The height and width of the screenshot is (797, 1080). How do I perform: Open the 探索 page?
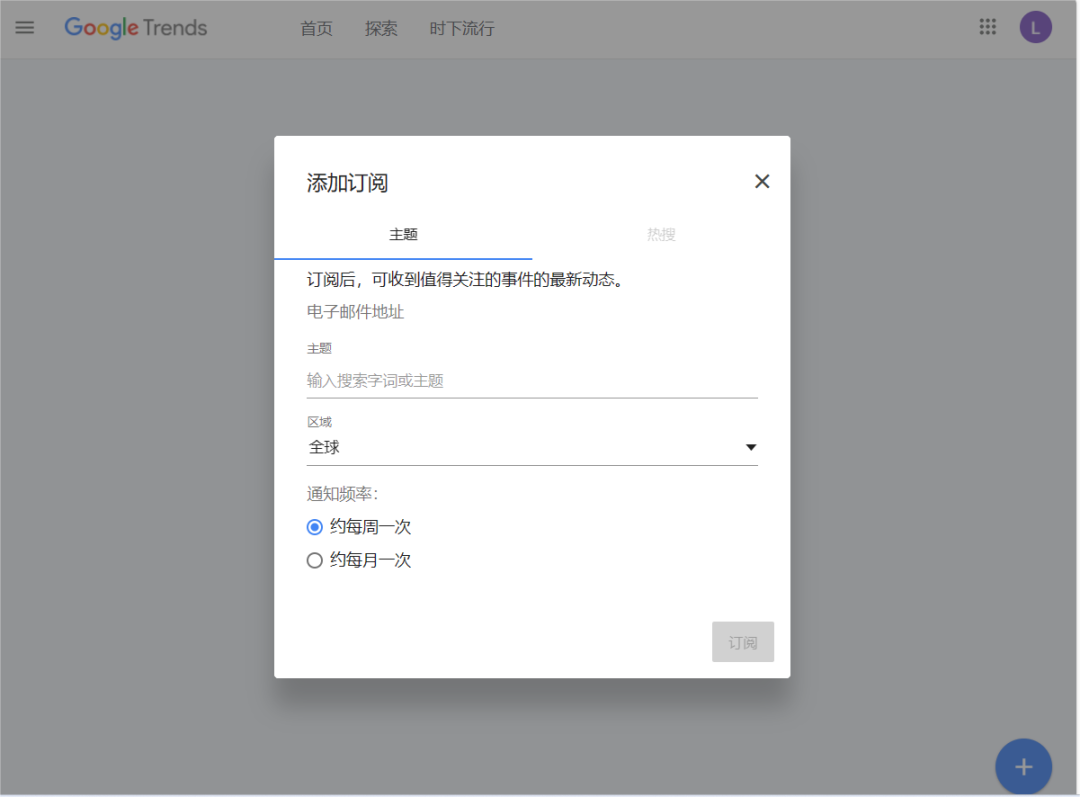point(381,28)
